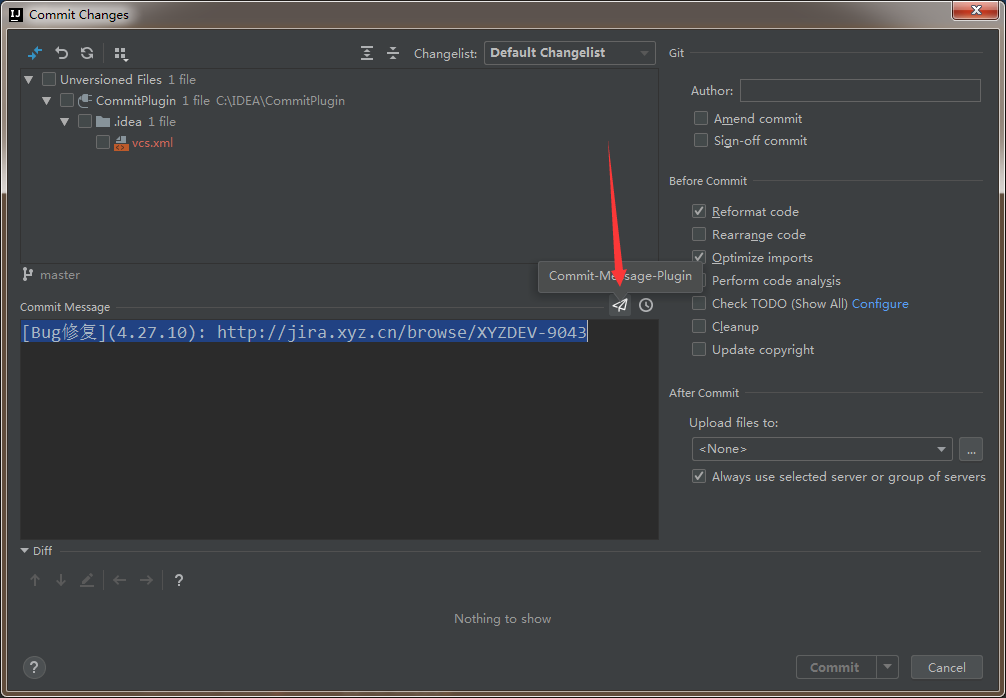Enable Amend commit checkbox
Screen dimensions: 1006x698
tap(701, 119)
